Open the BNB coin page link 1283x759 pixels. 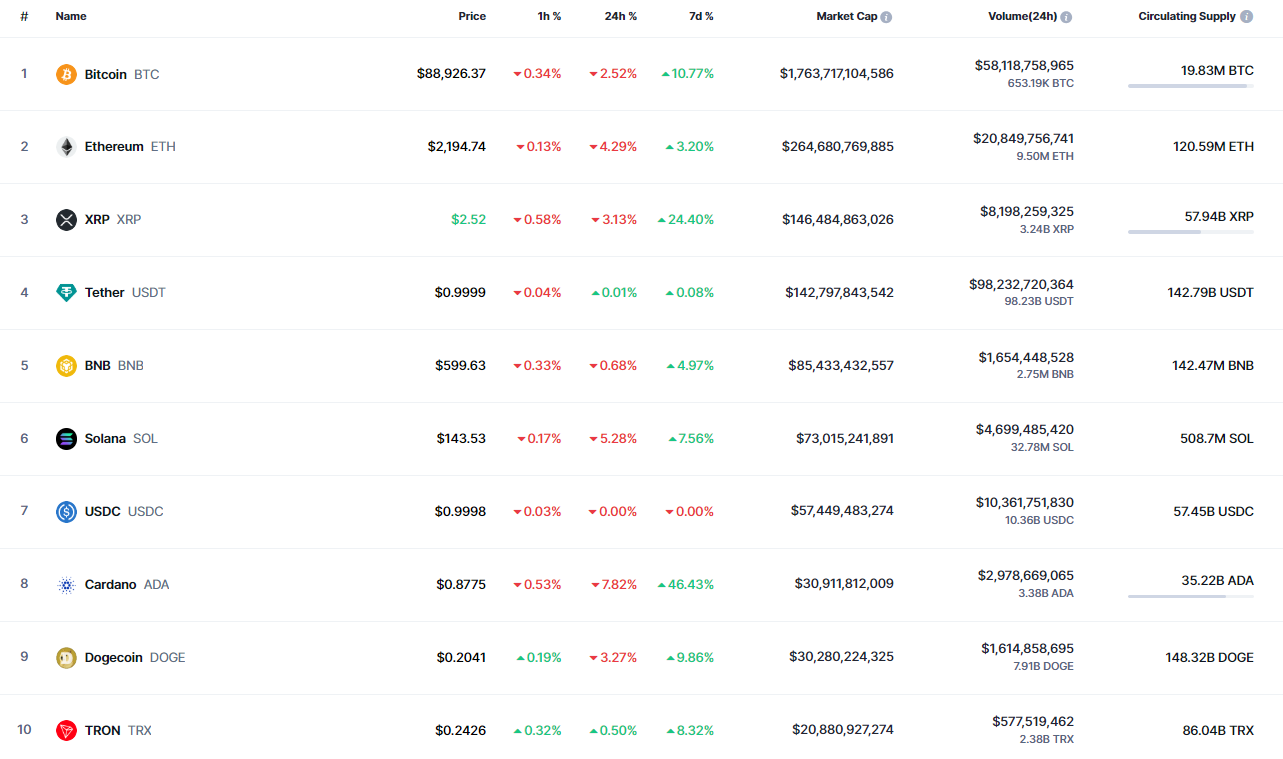point(98,366)
